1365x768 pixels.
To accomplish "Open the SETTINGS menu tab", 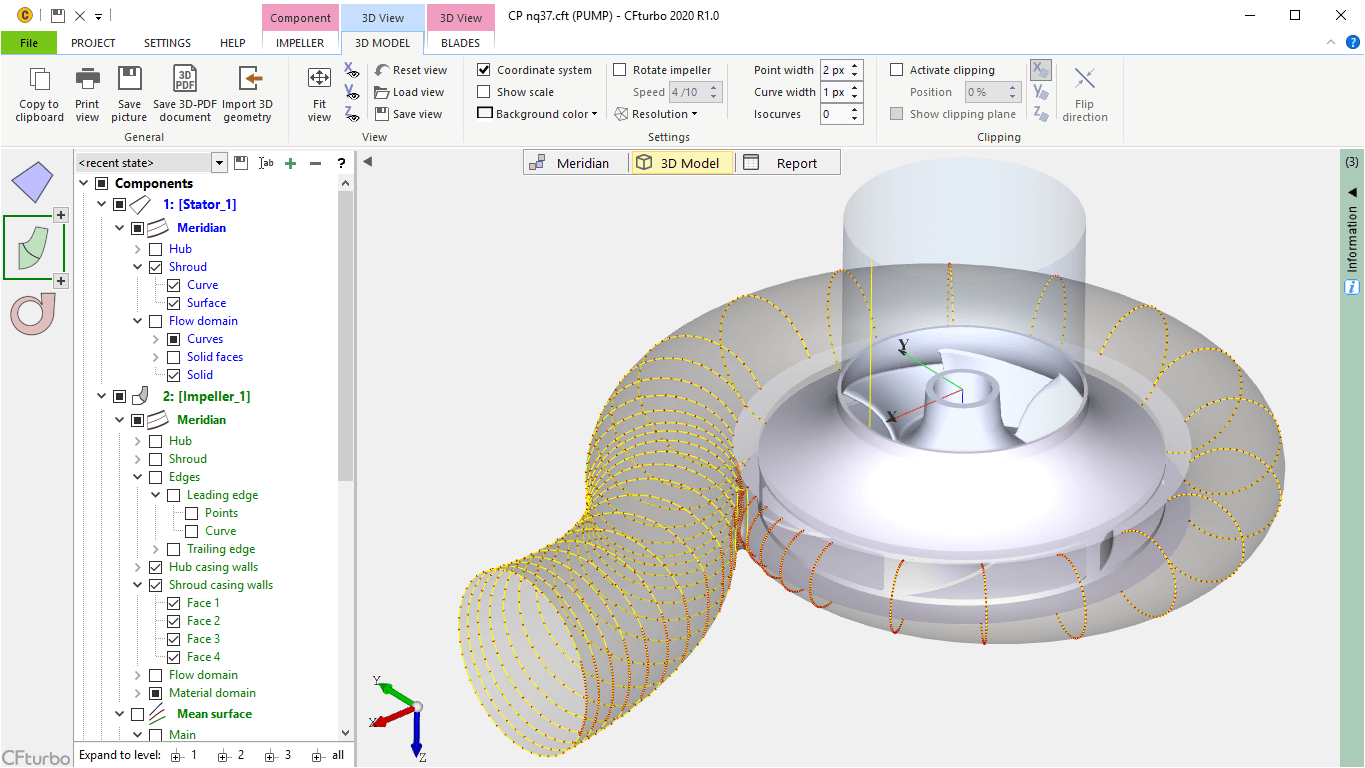I will [167, 43].
